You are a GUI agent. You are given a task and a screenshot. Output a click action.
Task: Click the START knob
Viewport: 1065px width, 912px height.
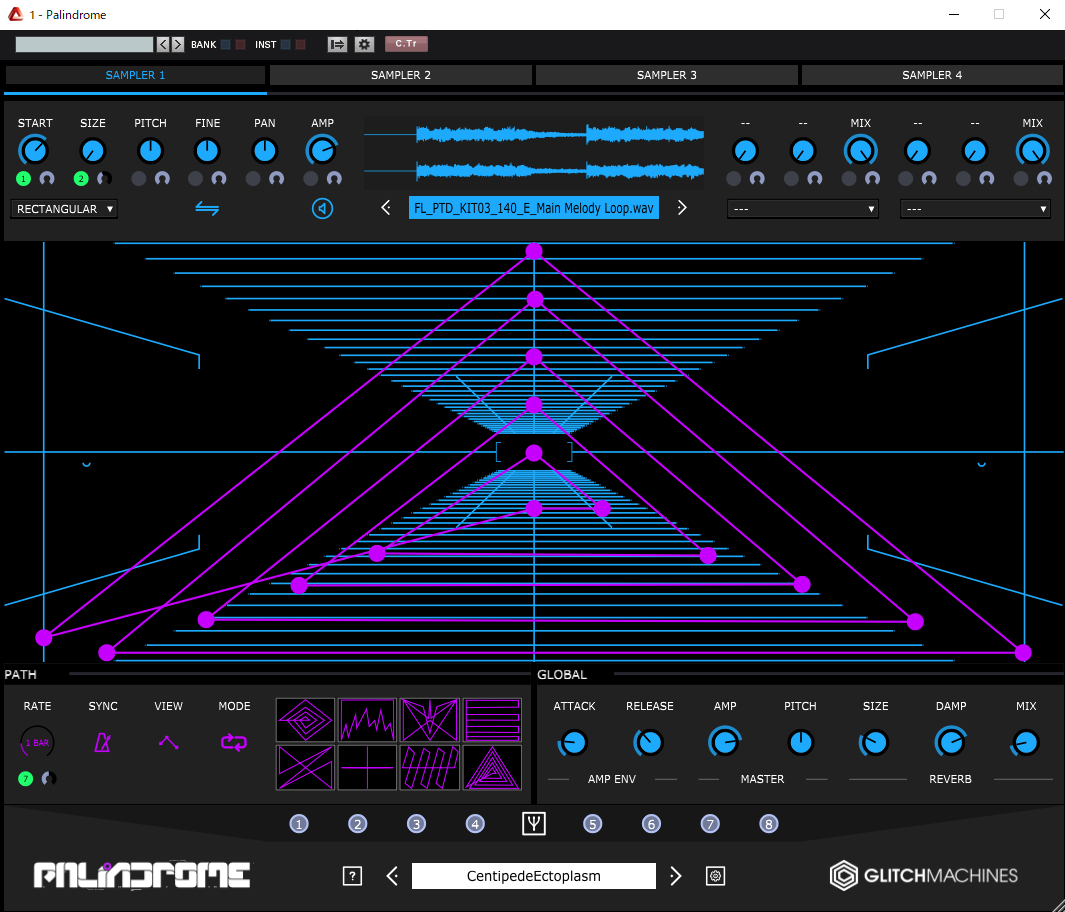point(34,150)
